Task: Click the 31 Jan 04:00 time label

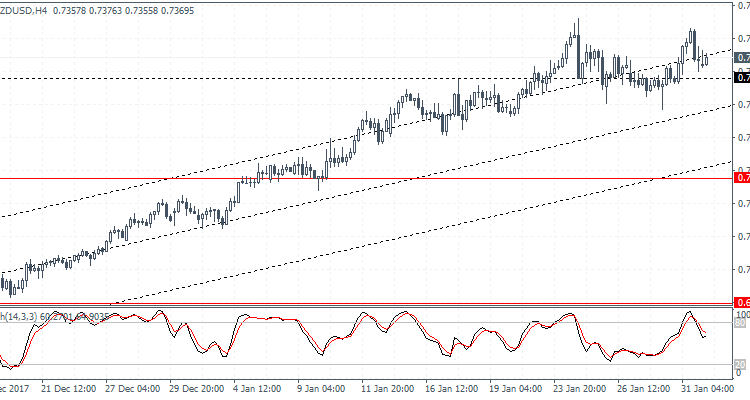Action: (x=708, y=388)
